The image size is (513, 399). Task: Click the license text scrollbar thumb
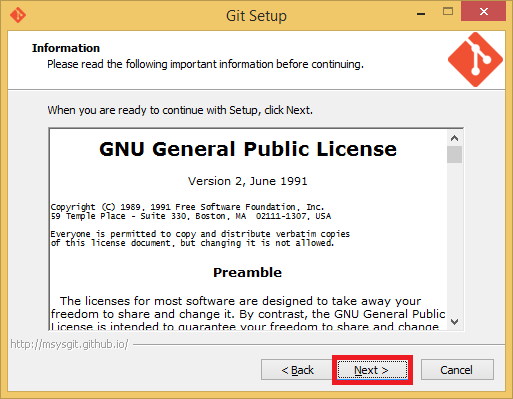pos(454,154)
